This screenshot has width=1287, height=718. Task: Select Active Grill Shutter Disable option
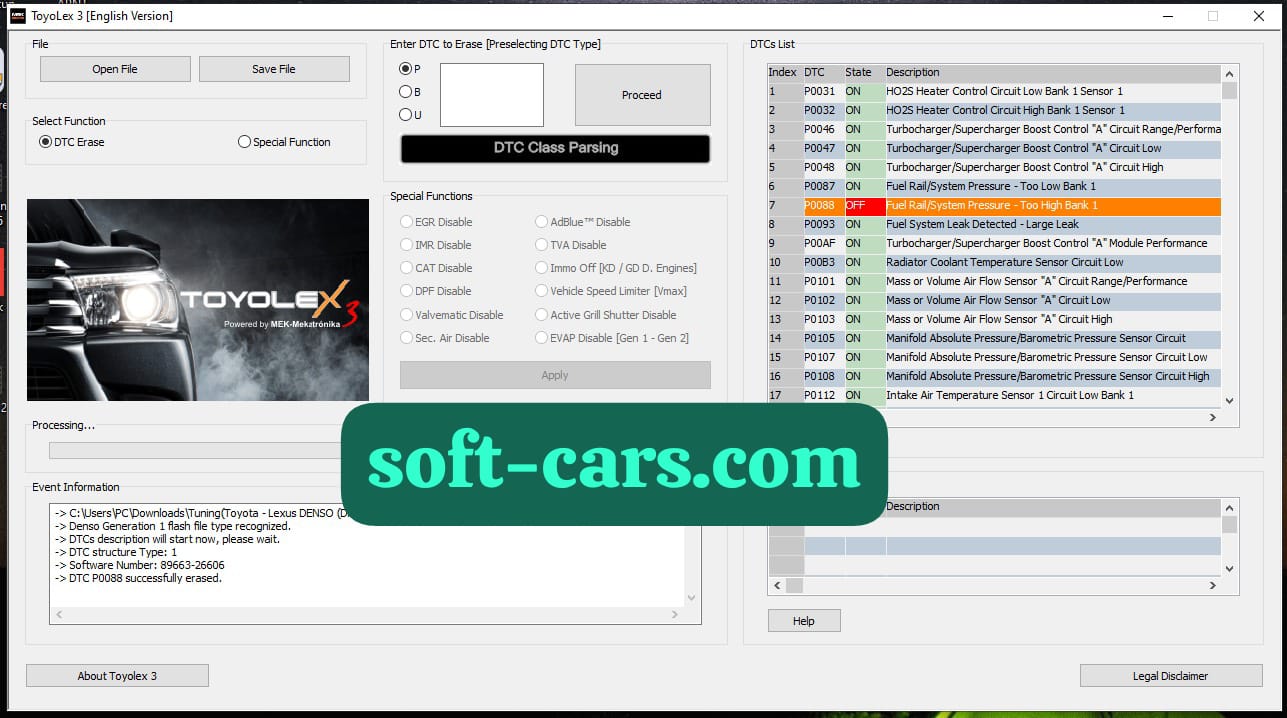[606, 315]
